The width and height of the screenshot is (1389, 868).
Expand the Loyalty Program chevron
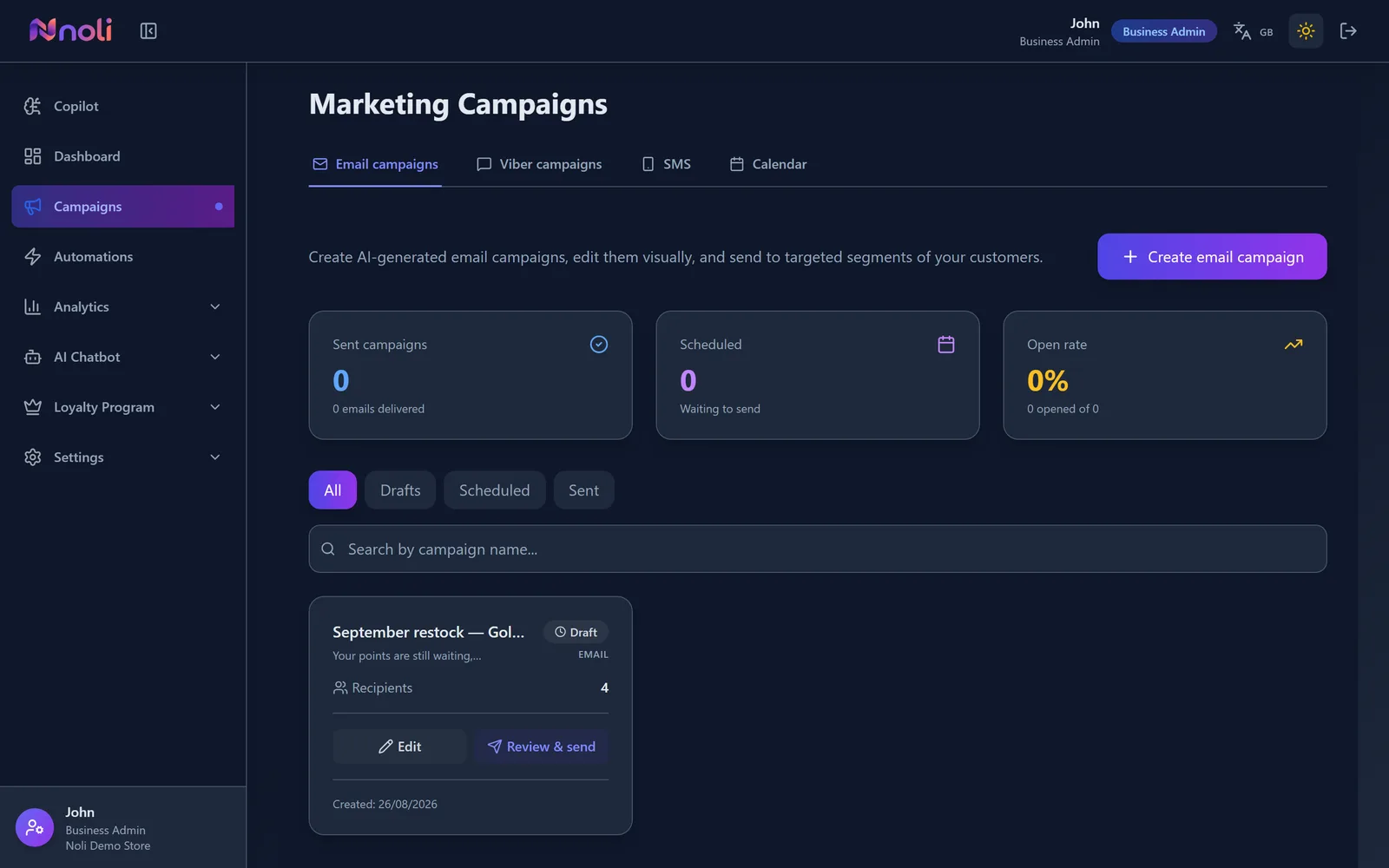click(x=215, y=407)
